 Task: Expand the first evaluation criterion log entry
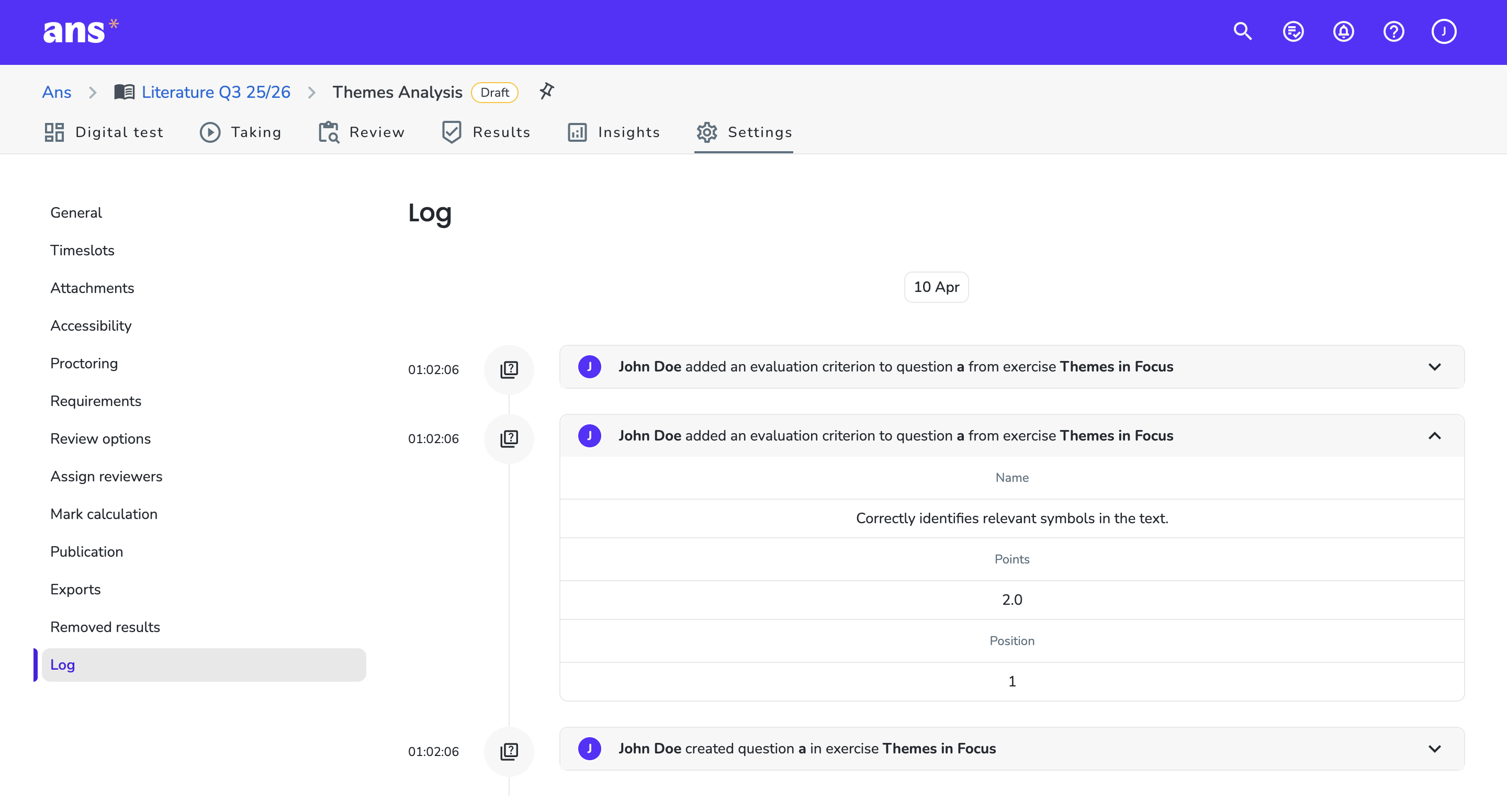point(1434,367)
